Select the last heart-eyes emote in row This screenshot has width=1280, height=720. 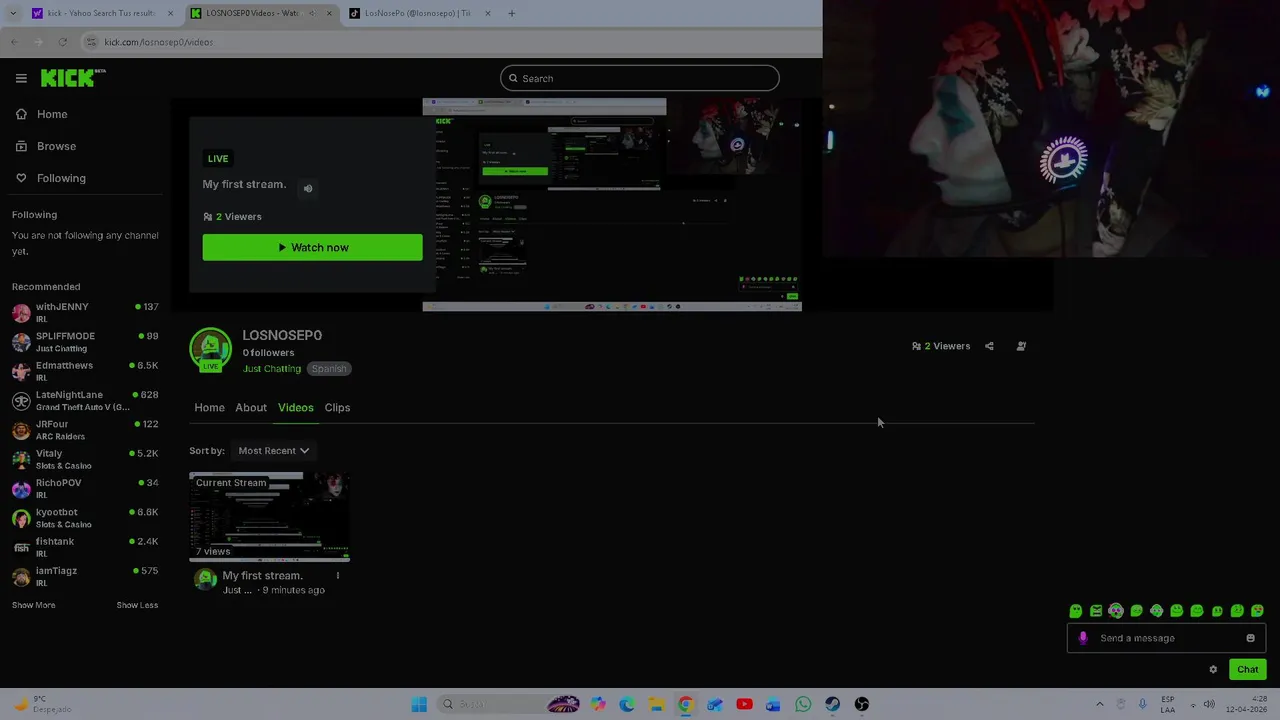click(1257, 611)
